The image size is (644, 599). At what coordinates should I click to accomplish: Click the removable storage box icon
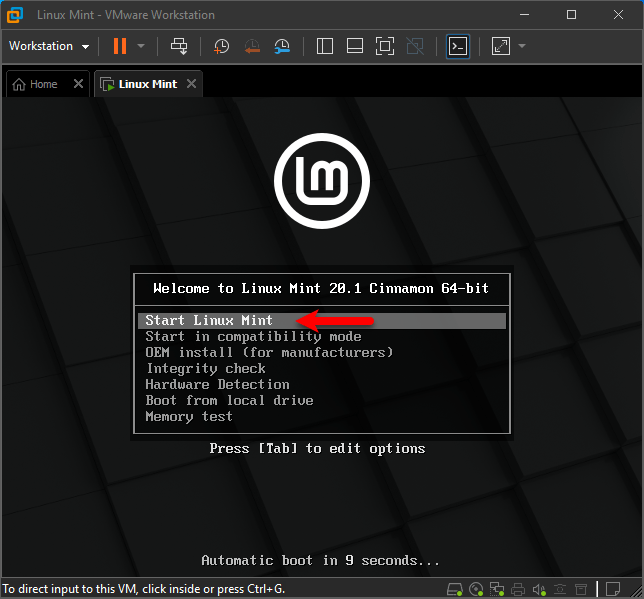point(581,590)
